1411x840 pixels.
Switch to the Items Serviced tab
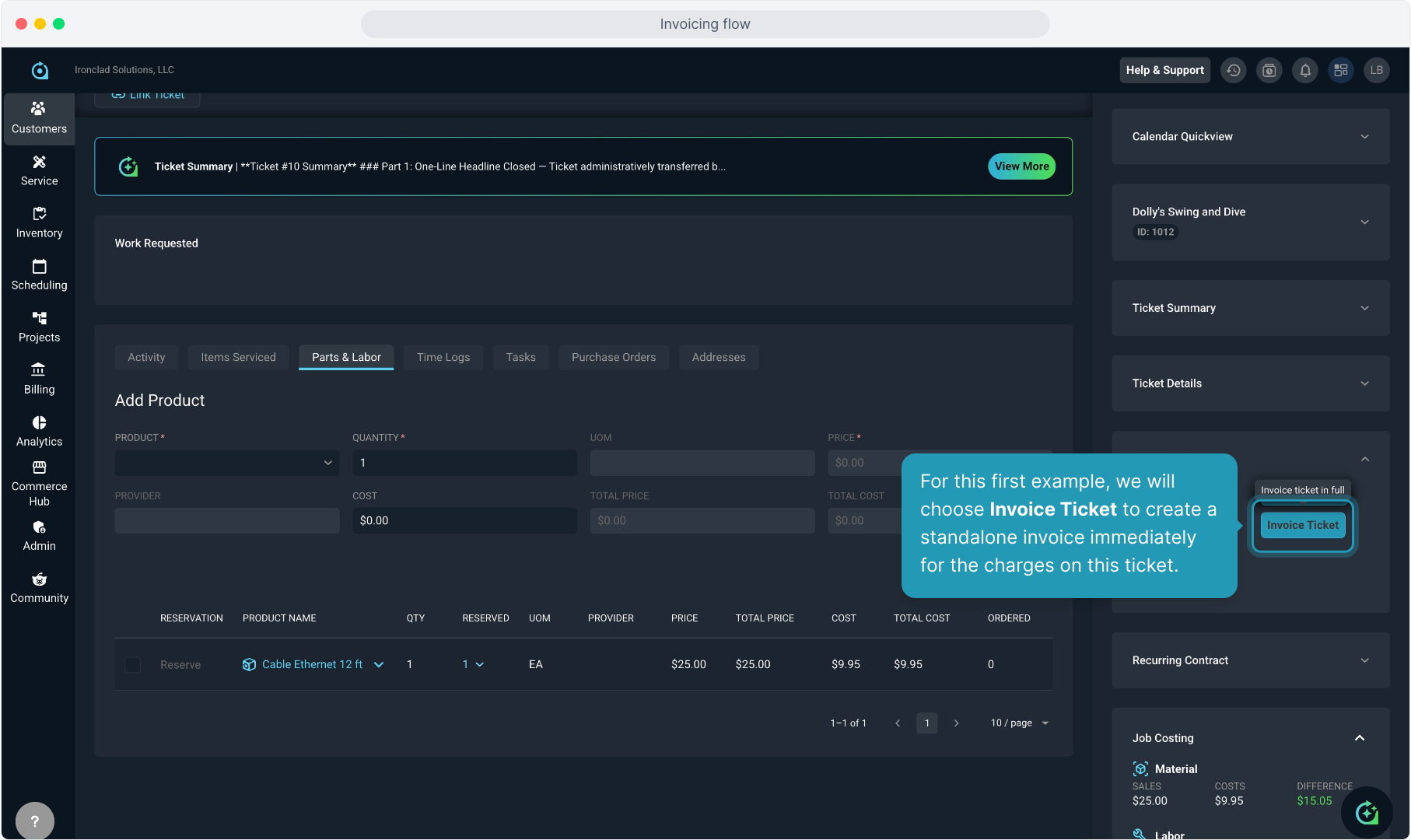pos(238,357)
